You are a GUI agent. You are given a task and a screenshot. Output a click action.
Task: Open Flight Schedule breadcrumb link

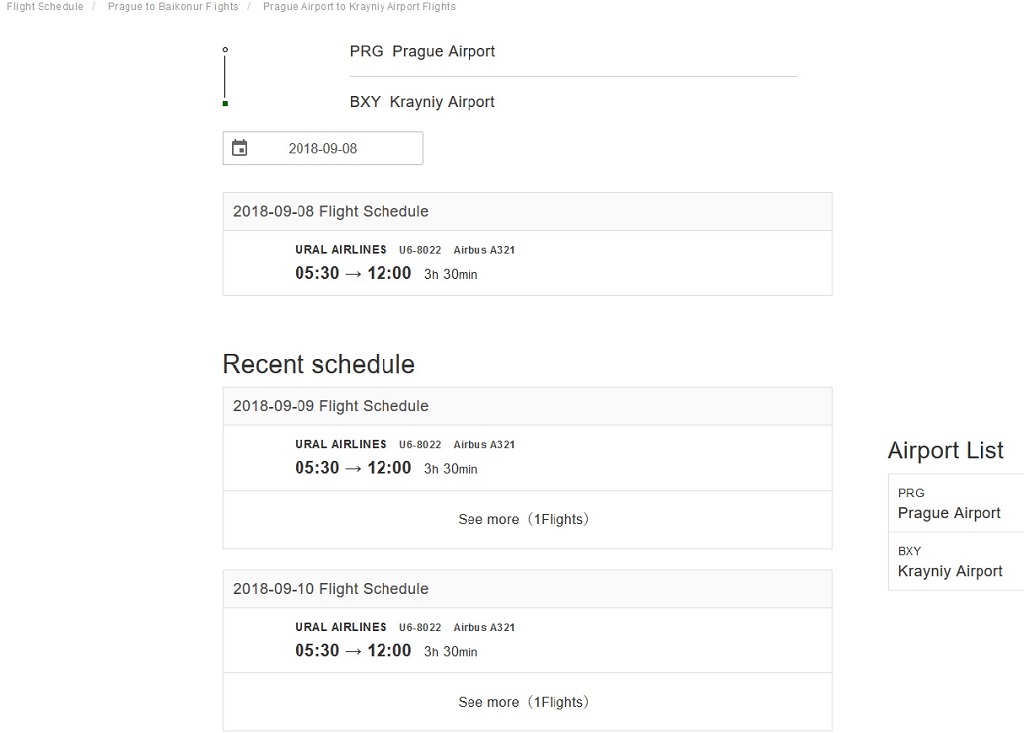[45, 7]
